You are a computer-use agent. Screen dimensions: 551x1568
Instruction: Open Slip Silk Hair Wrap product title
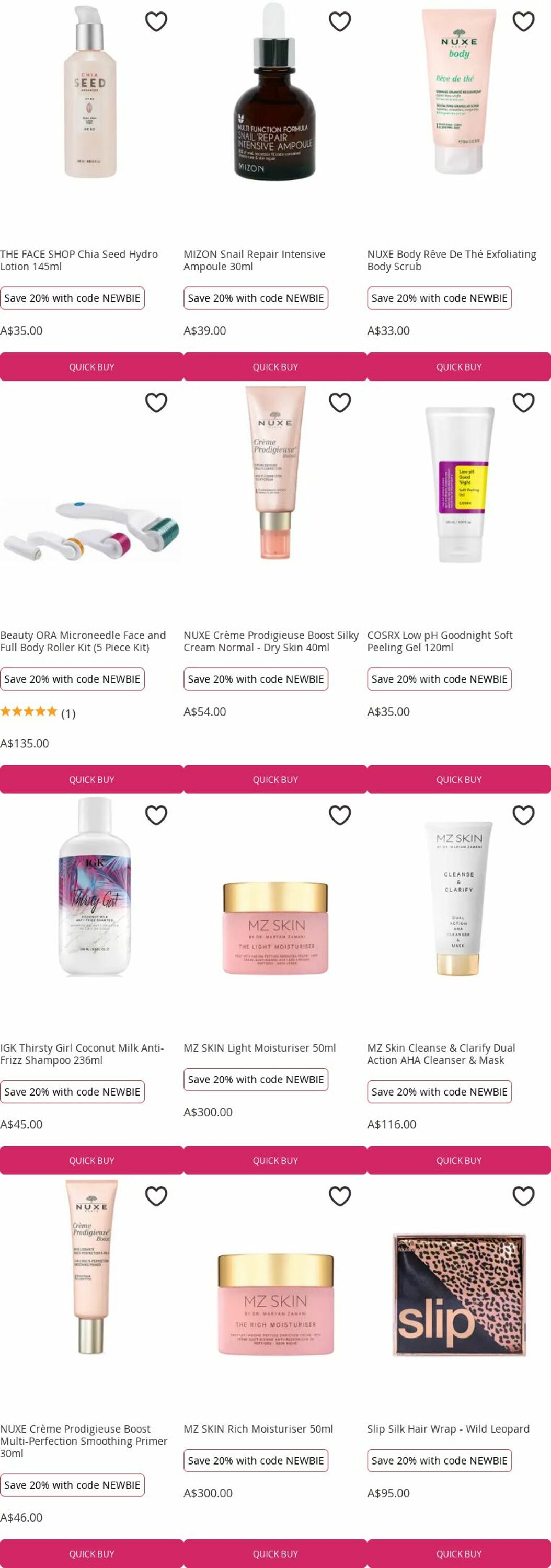448,1428
